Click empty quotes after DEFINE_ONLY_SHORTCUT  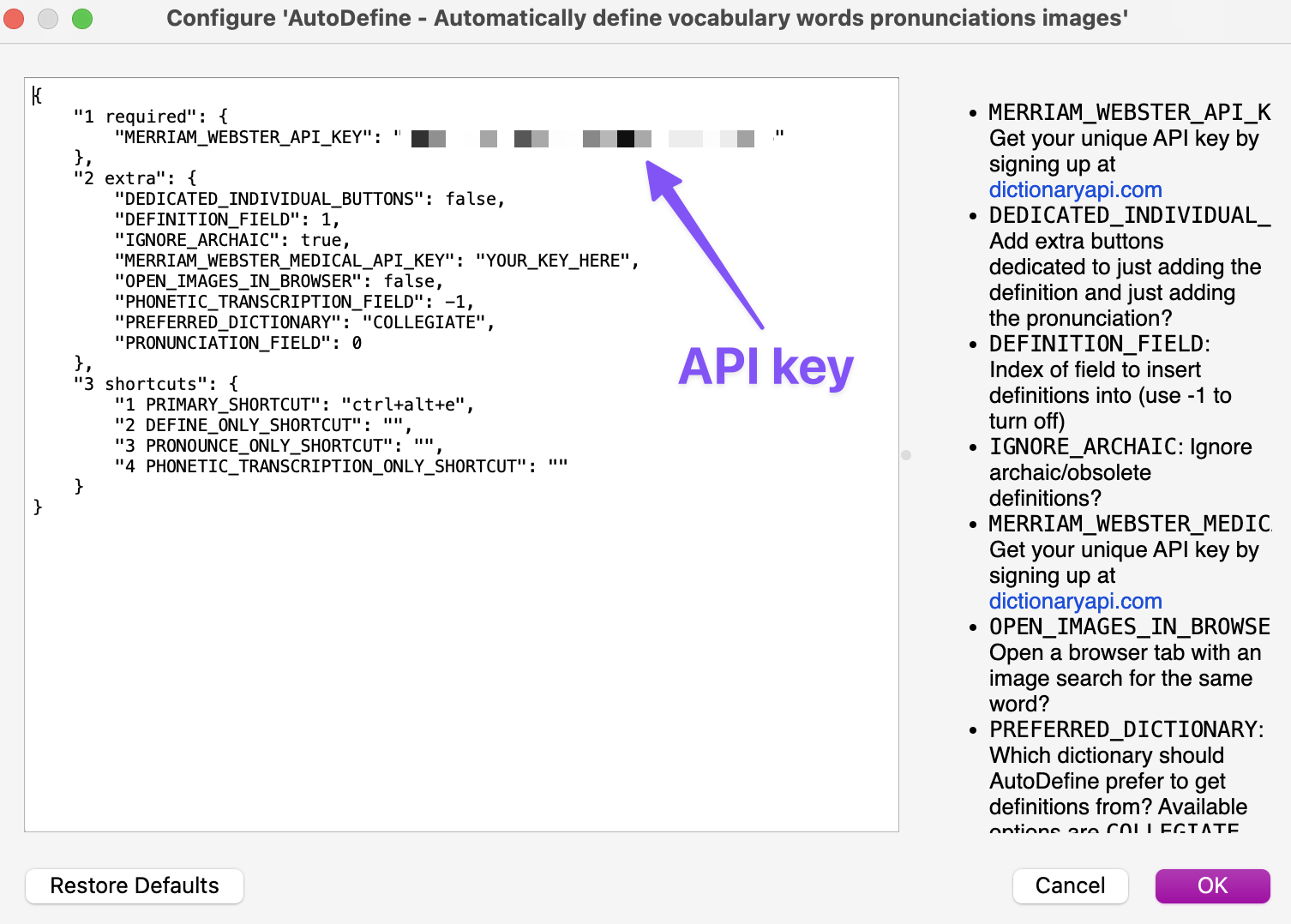(393, 425)
